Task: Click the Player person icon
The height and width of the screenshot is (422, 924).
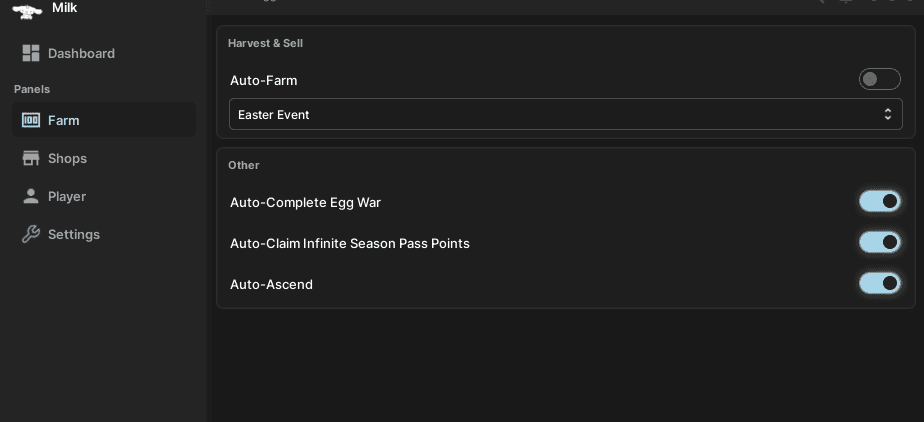Action: click(x=30, y=196)
